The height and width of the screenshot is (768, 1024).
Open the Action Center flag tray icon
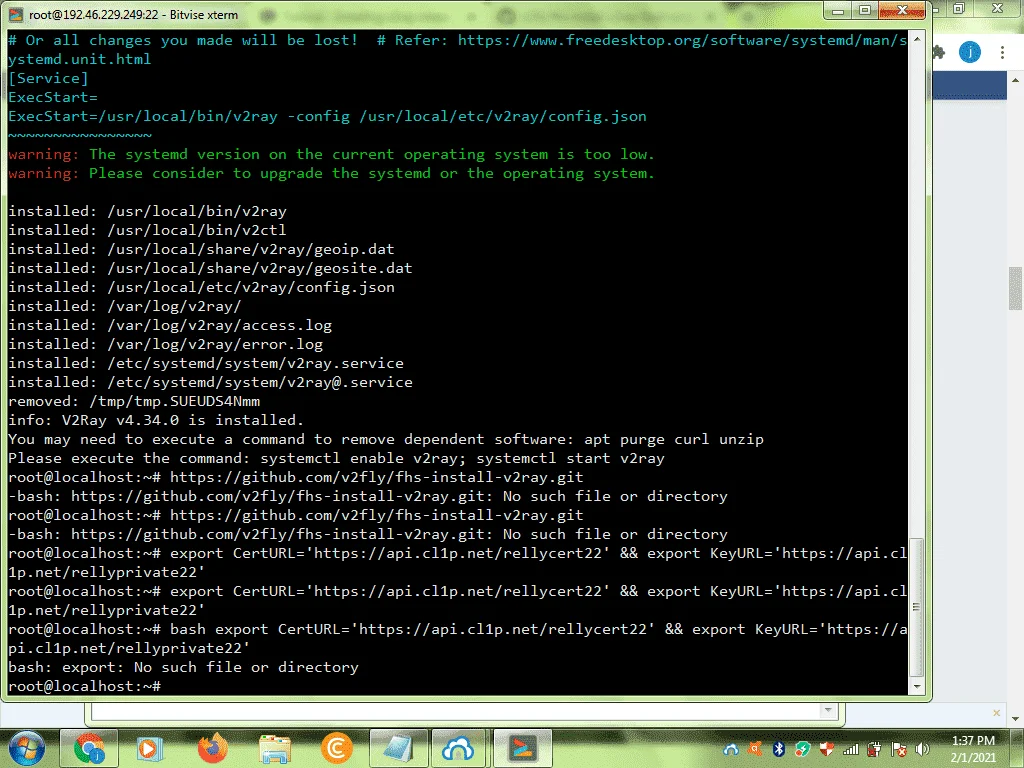click(x=899, y=749)
